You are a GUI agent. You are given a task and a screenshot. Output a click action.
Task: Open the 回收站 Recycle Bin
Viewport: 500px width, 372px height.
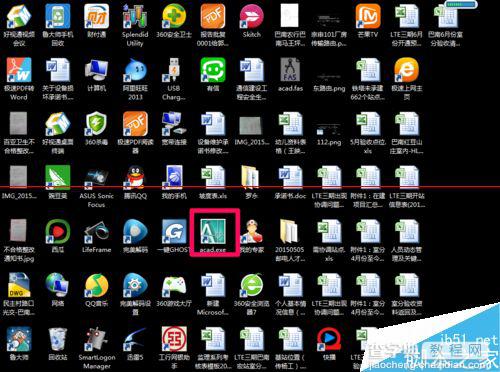click(x=58, y=339)
